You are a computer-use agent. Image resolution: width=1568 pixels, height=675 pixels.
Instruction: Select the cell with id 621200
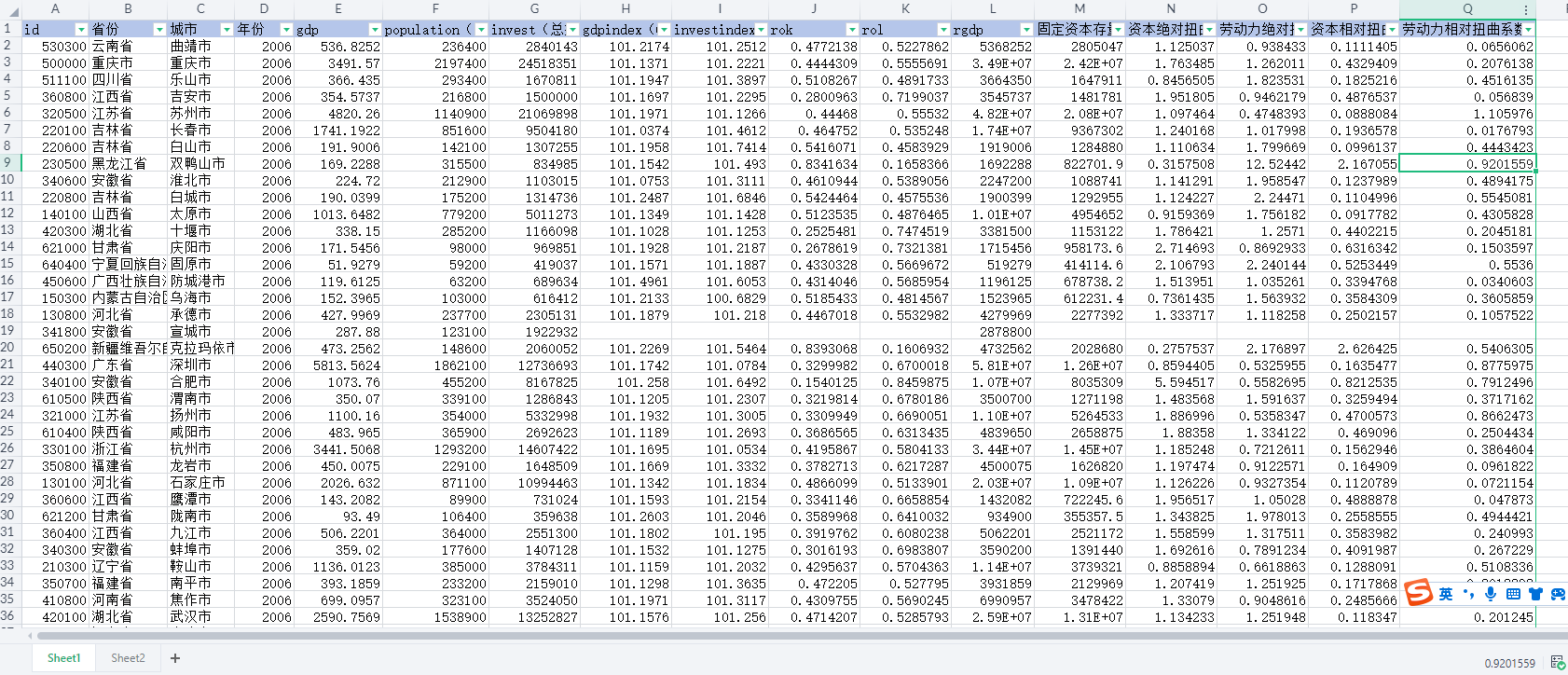tap(55, 516)
